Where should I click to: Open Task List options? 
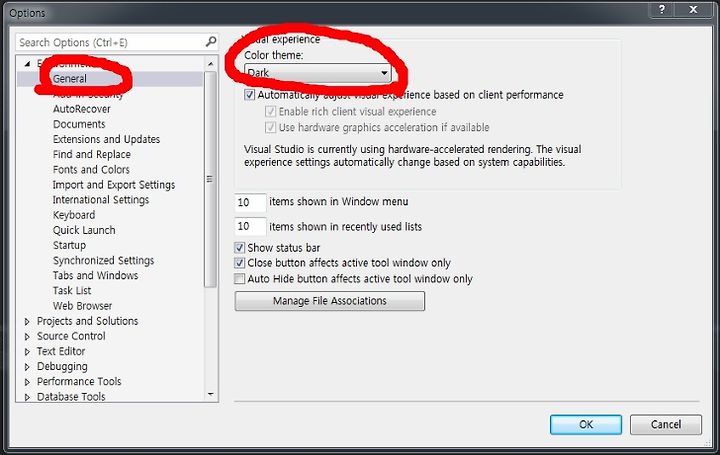click(x=72, y=291)
